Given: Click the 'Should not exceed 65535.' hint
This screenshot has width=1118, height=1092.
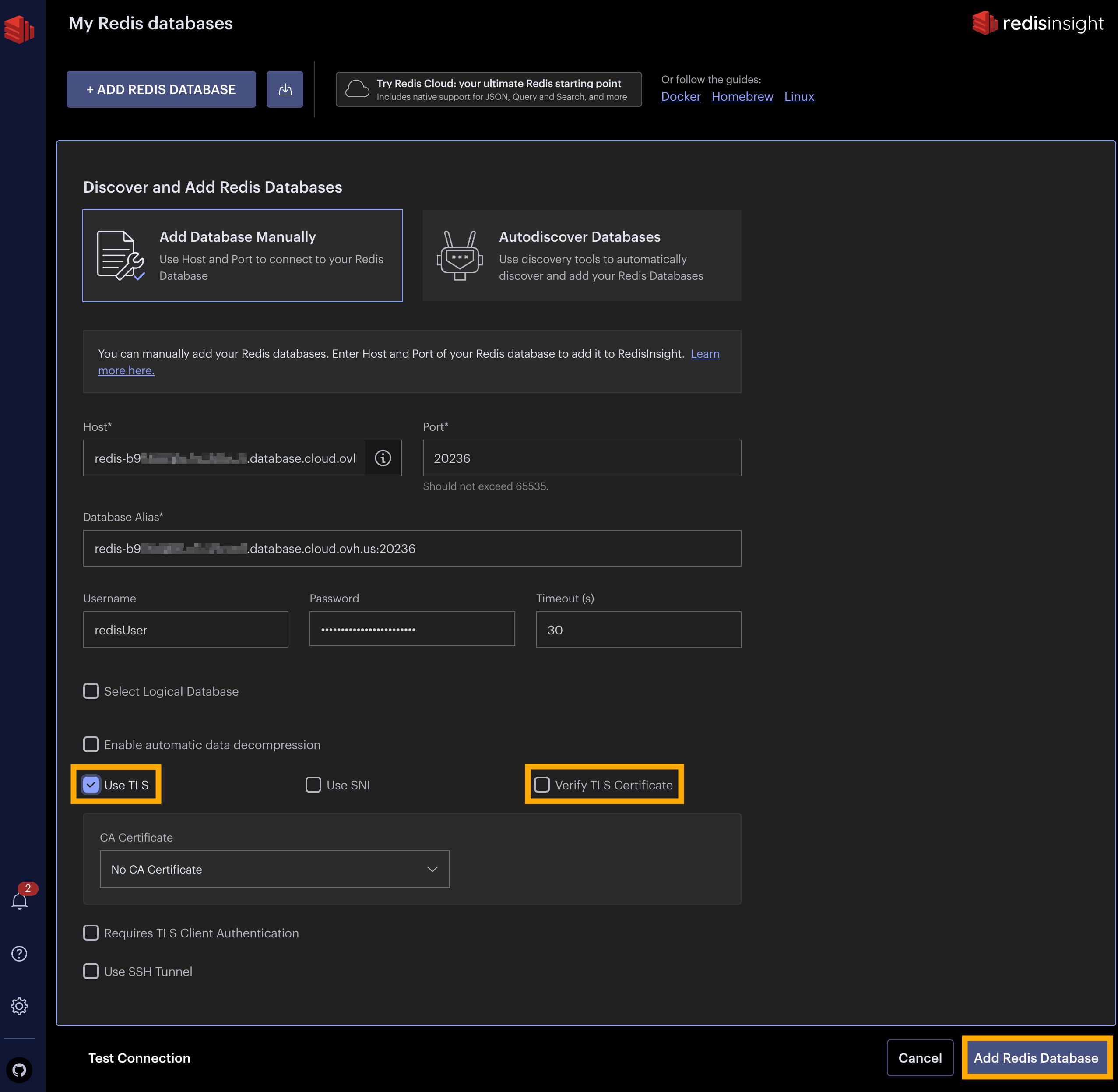Looking at the screenshot, I should [485, 486].
